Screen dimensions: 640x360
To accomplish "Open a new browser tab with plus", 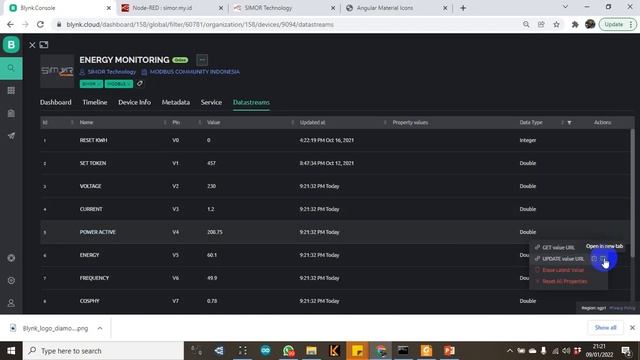I will click(463, 8).
